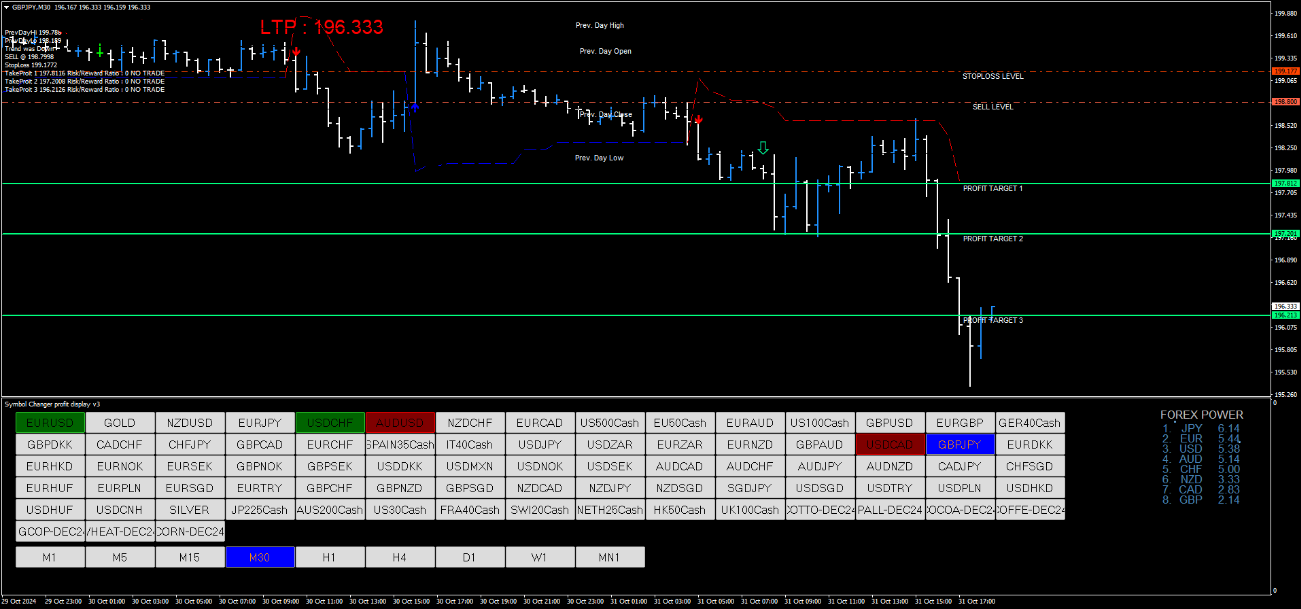Choose the D1 daily timeframe
The image size is (1301, 609).
[470, 557]
